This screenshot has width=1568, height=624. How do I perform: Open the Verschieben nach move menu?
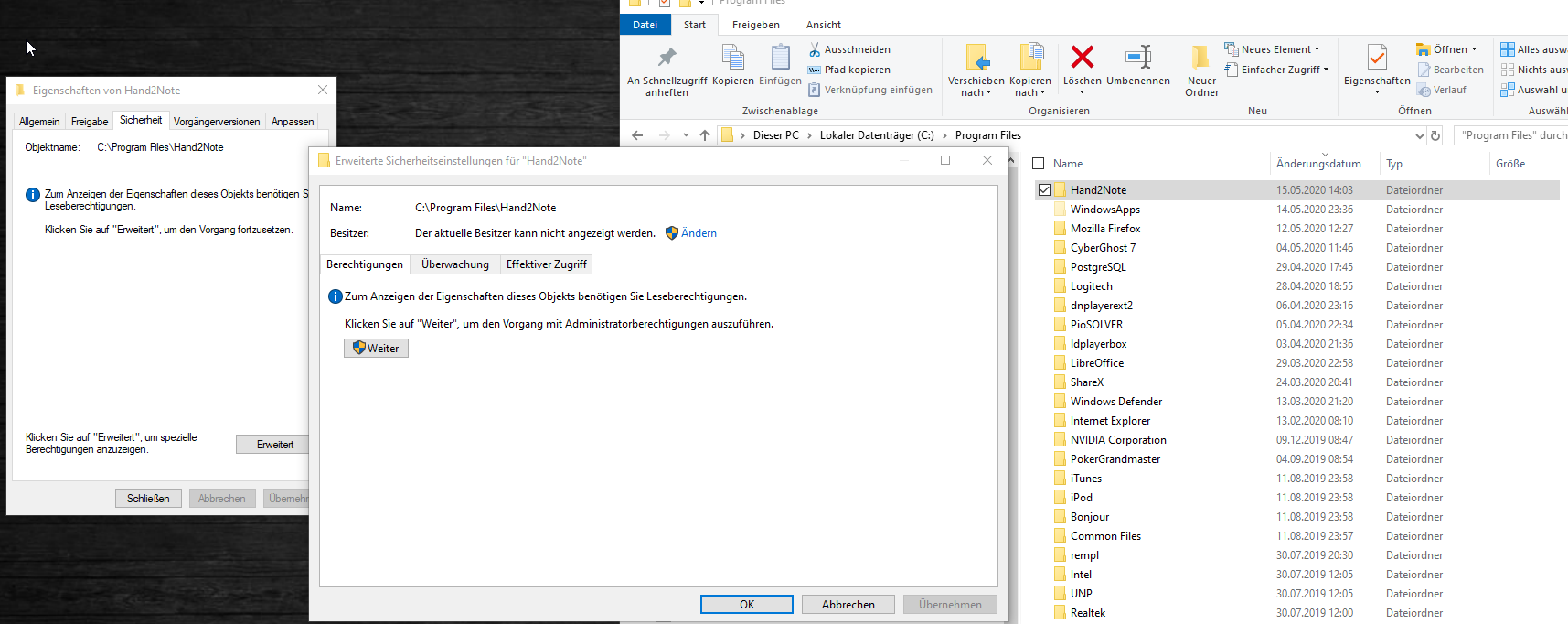click(x=976, y=71)
